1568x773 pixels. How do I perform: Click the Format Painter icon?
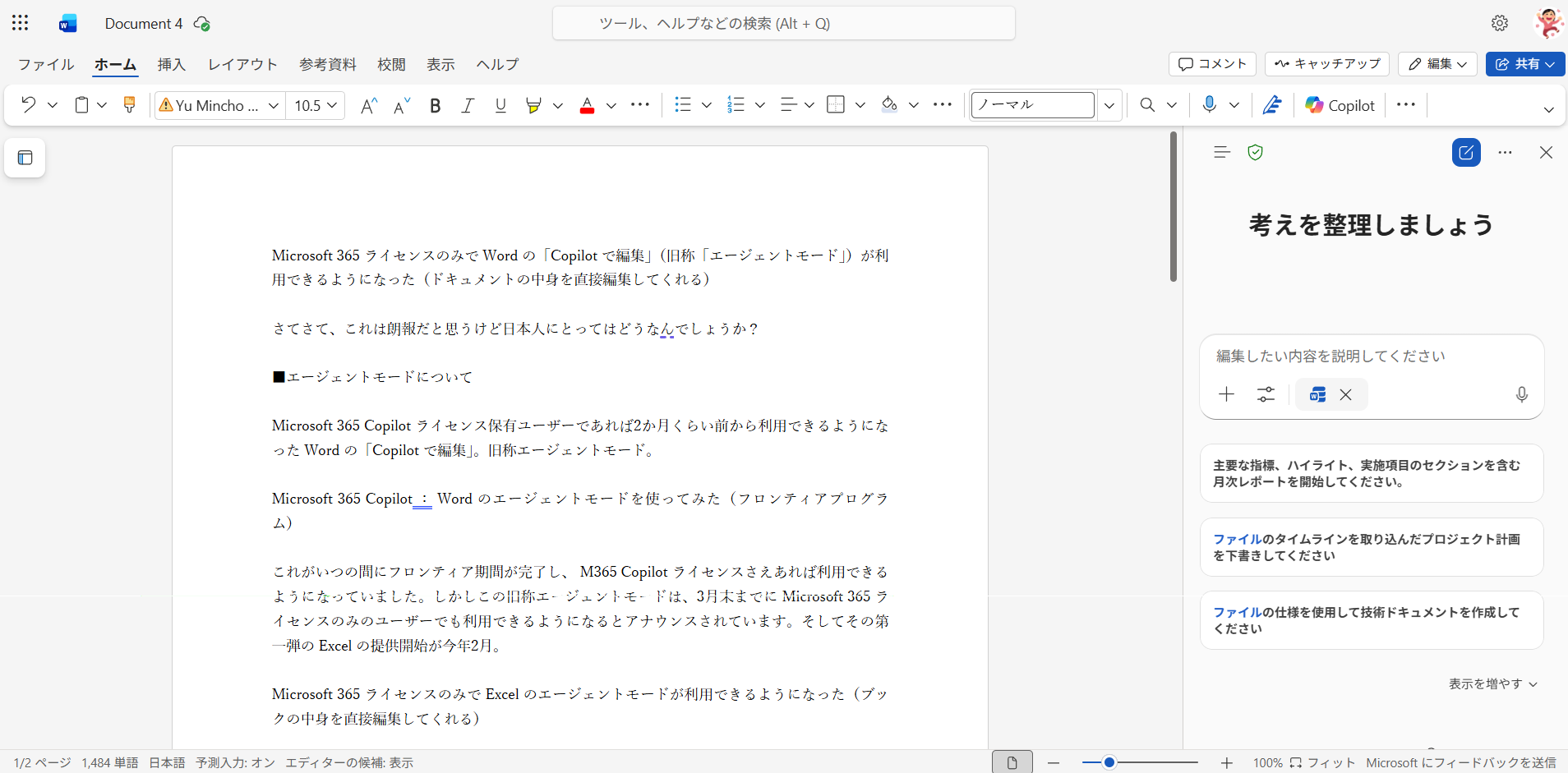(x=129, y=105)
